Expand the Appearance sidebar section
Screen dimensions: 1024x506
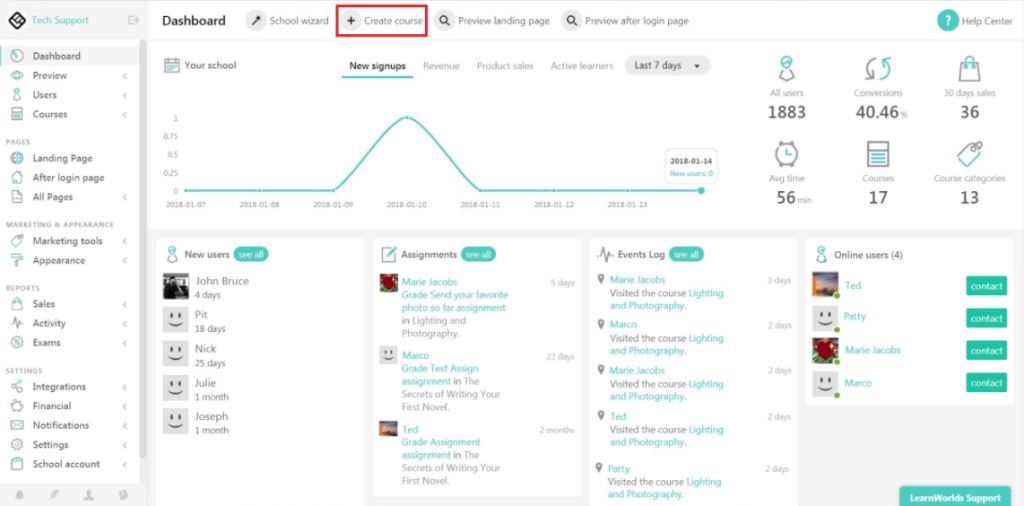(124, 261)
